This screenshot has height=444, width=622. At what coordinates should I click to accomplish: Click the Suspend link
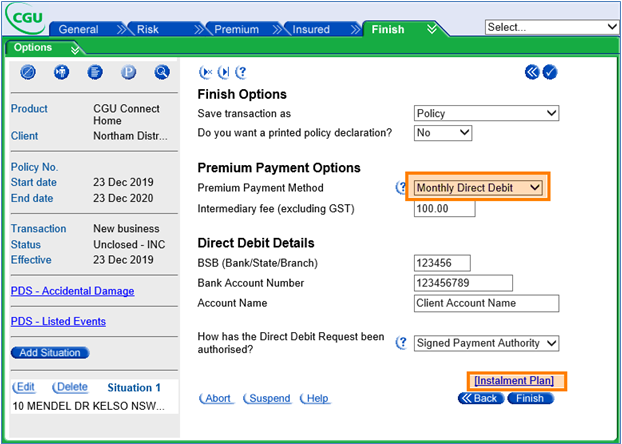[267, 398]
